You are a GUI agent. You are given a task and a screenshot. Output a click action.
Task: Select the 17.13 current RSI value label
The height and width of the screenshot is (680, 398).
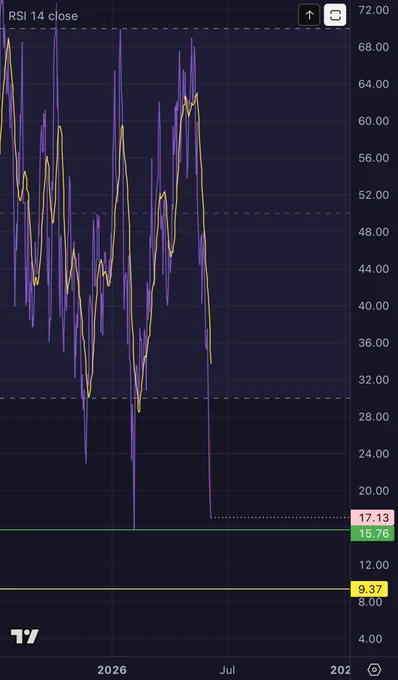(x=373, y=517)
